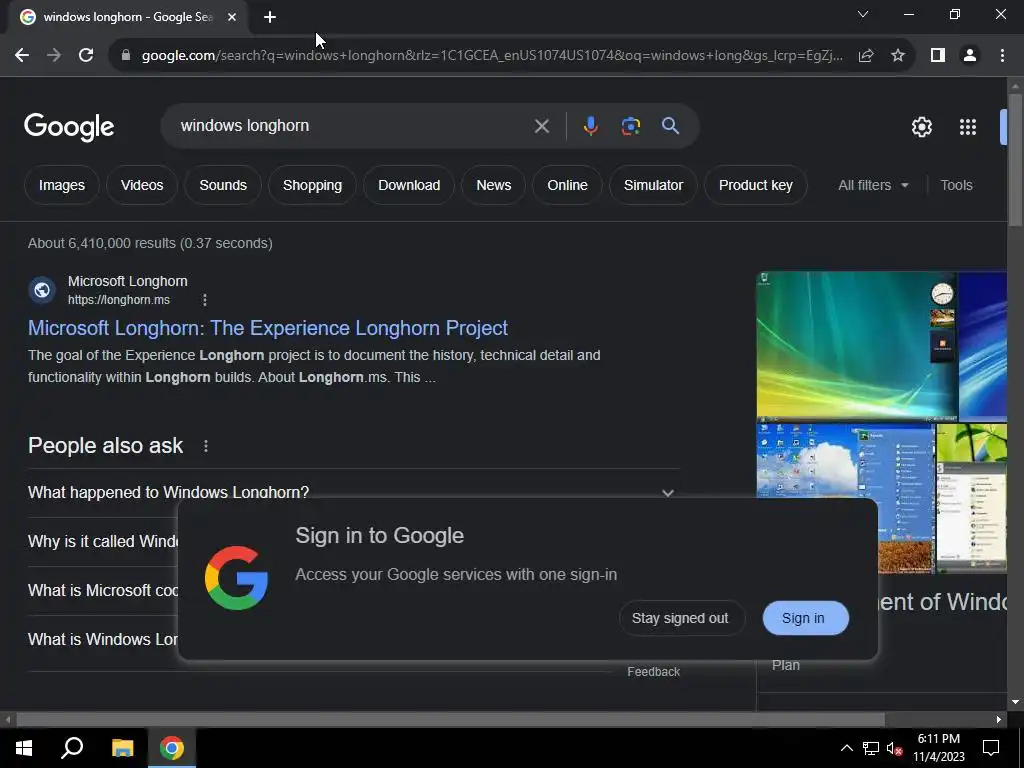Open the Chrome three-dot menu

[x=1002, y=56]
